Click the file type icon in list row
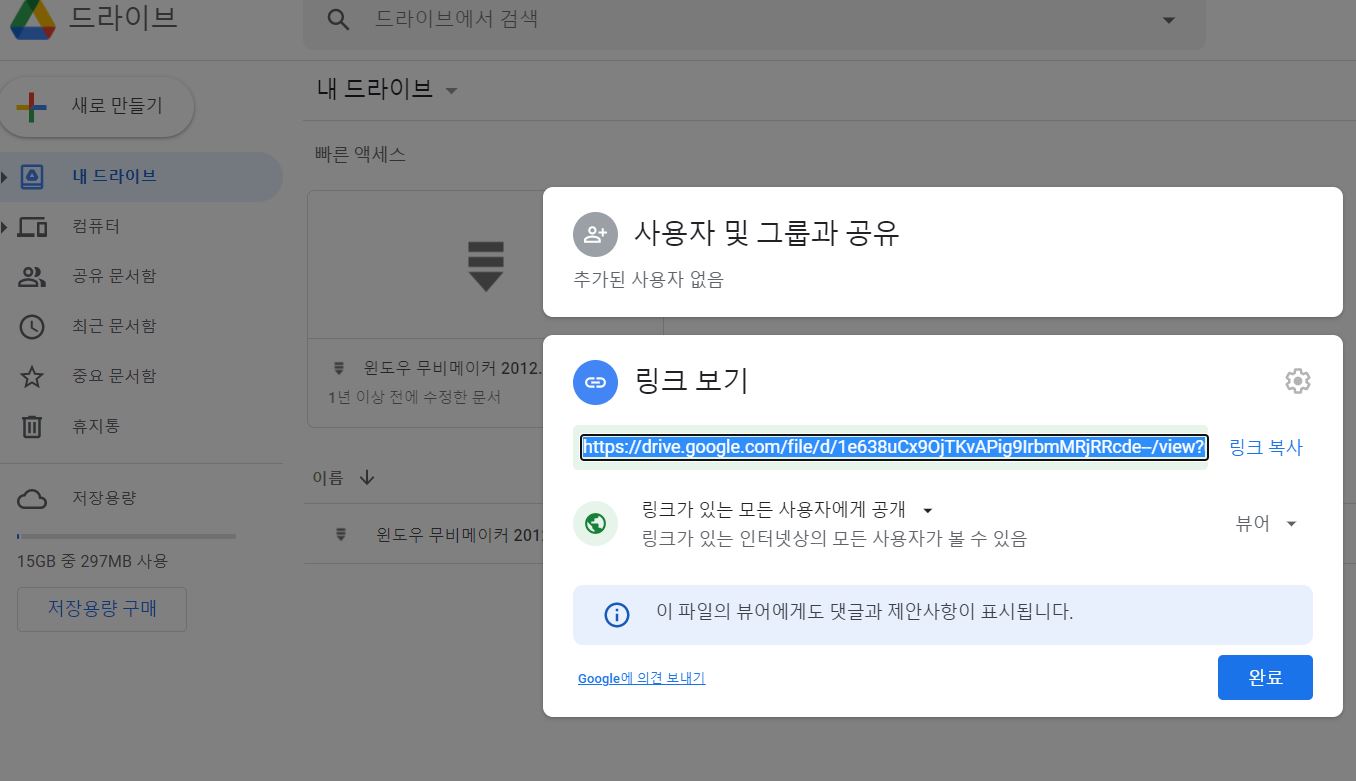Screen dimensions: 1356x781 (341, 535)
